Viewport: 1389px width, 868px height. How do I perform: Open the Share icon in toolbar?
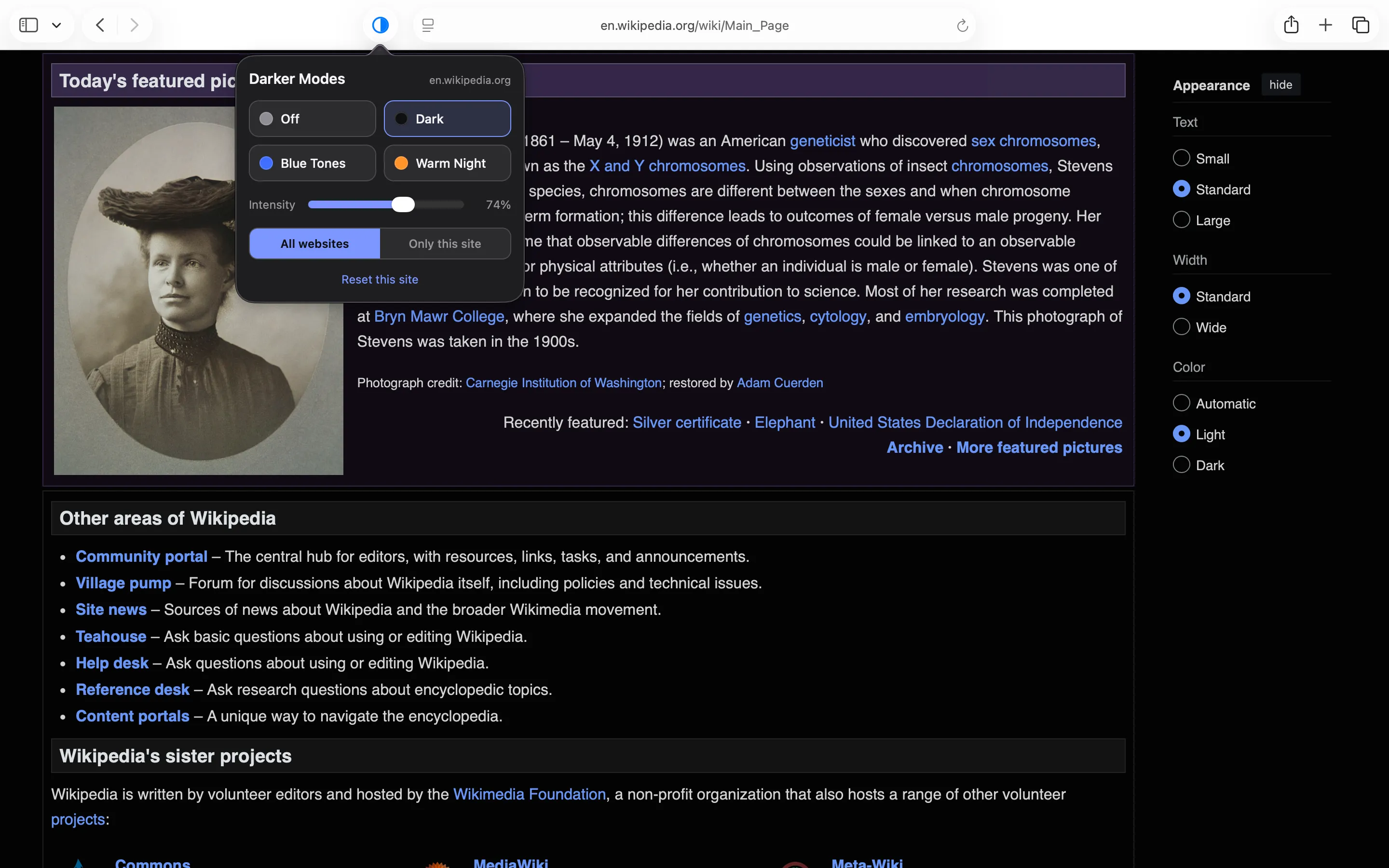pos(1292,25)
